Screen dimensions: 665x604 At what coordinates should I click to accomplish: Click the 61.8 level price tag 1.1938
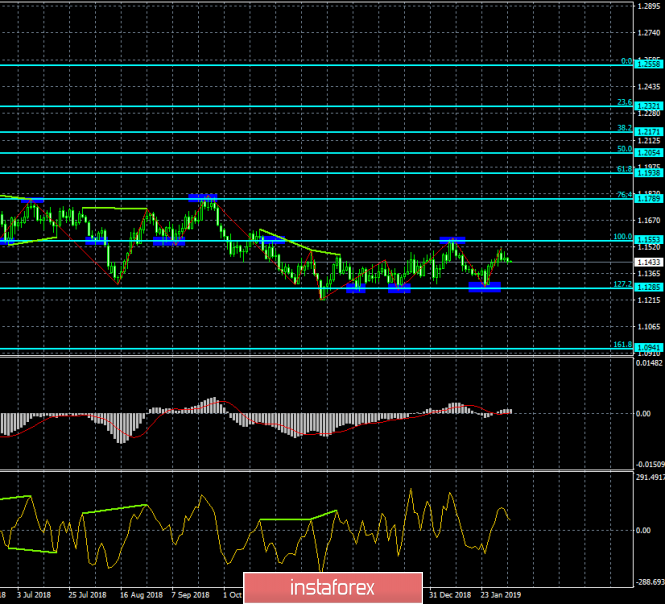pos(649,173)
